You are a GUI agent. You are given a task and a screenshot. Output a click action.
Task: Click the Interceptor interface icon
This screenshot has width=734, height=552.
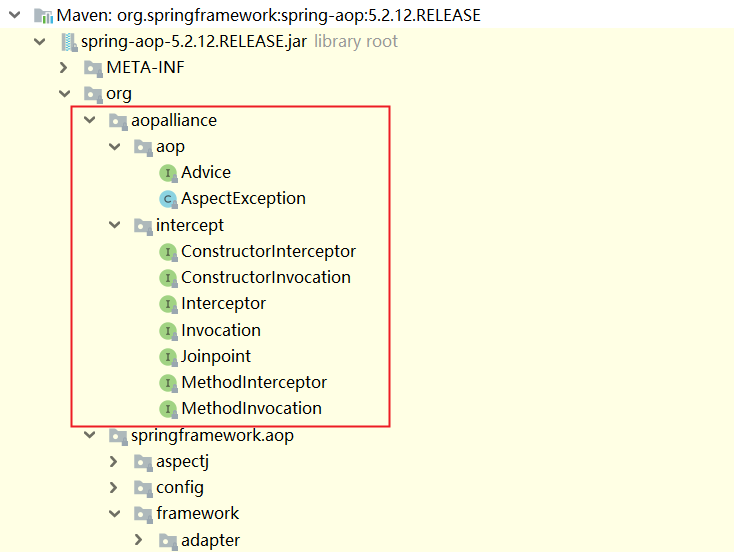click(168, 304)
